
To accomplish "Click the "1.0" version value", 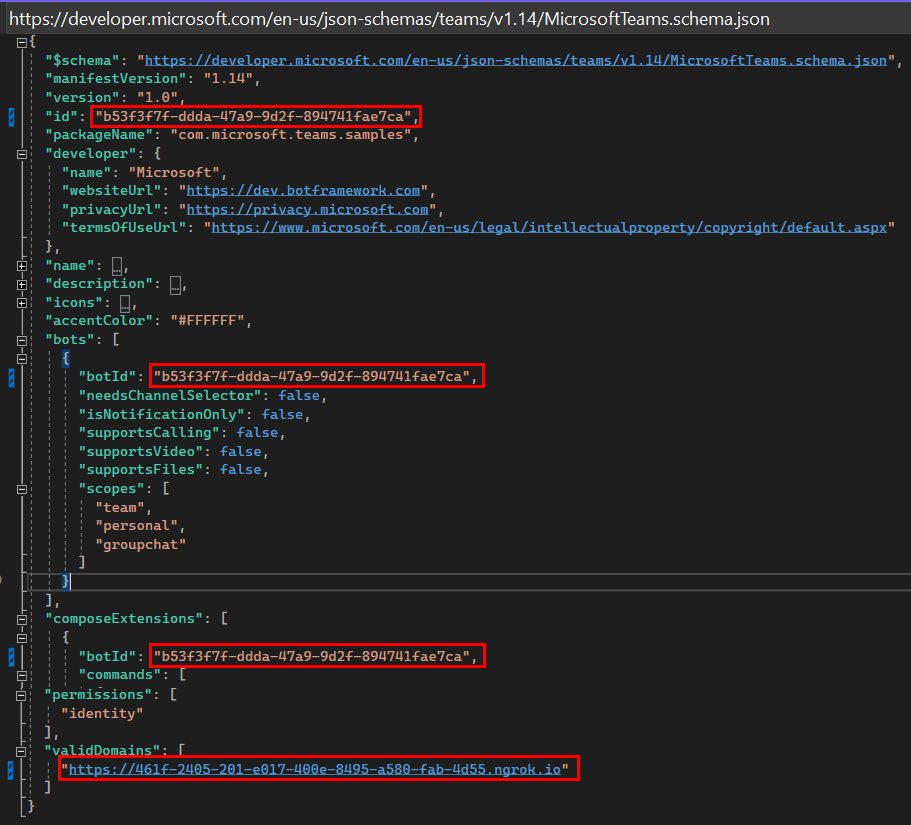I will [157, 97].
